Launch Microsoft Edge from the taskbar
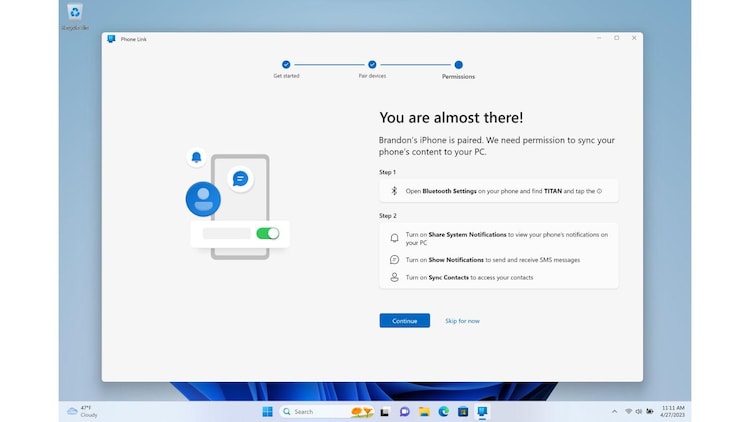This screenshot has width=750, height=422. coord(443,411)
